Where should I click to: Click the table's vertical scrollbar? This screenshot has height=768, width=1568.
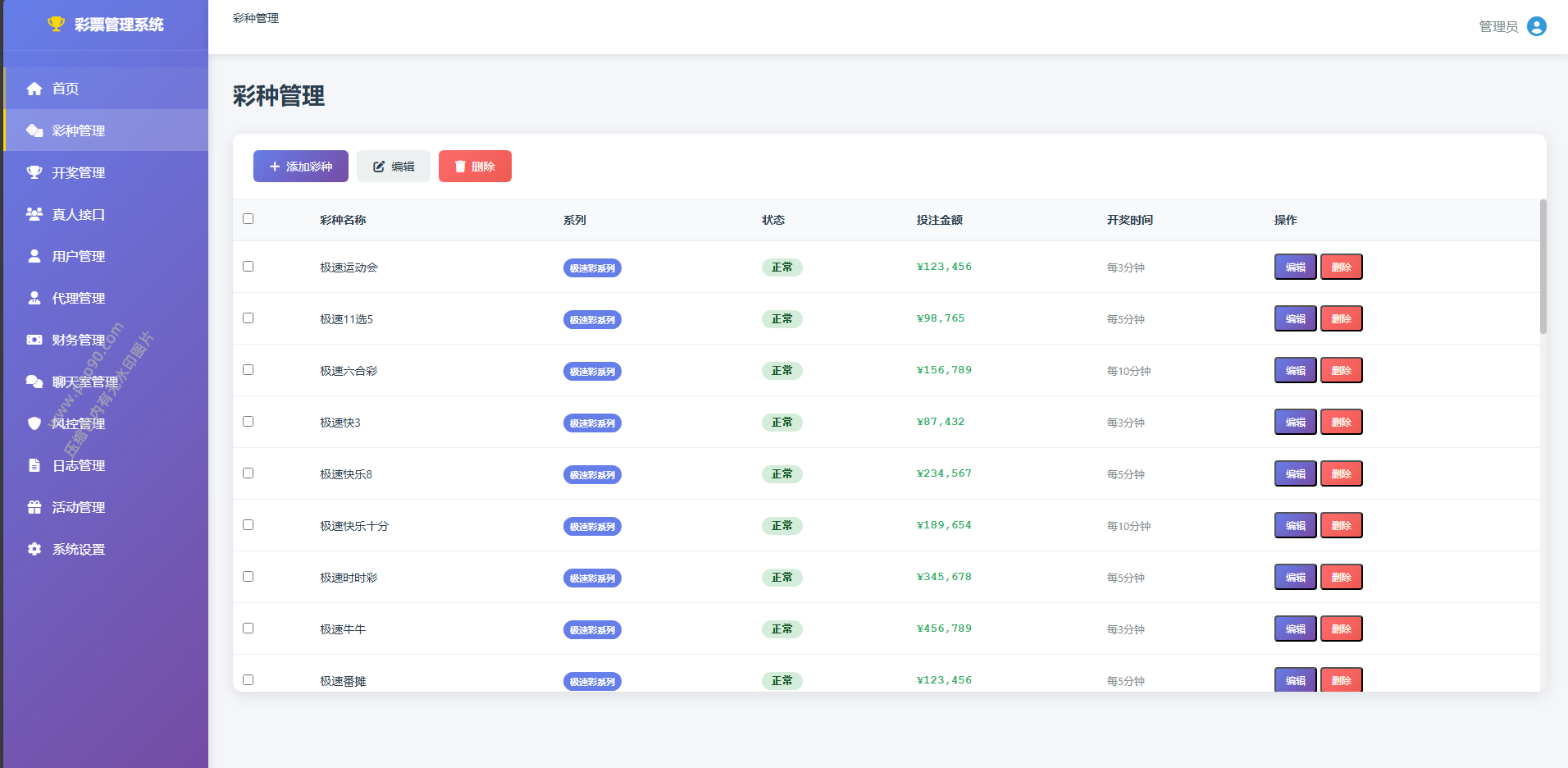1543,267
